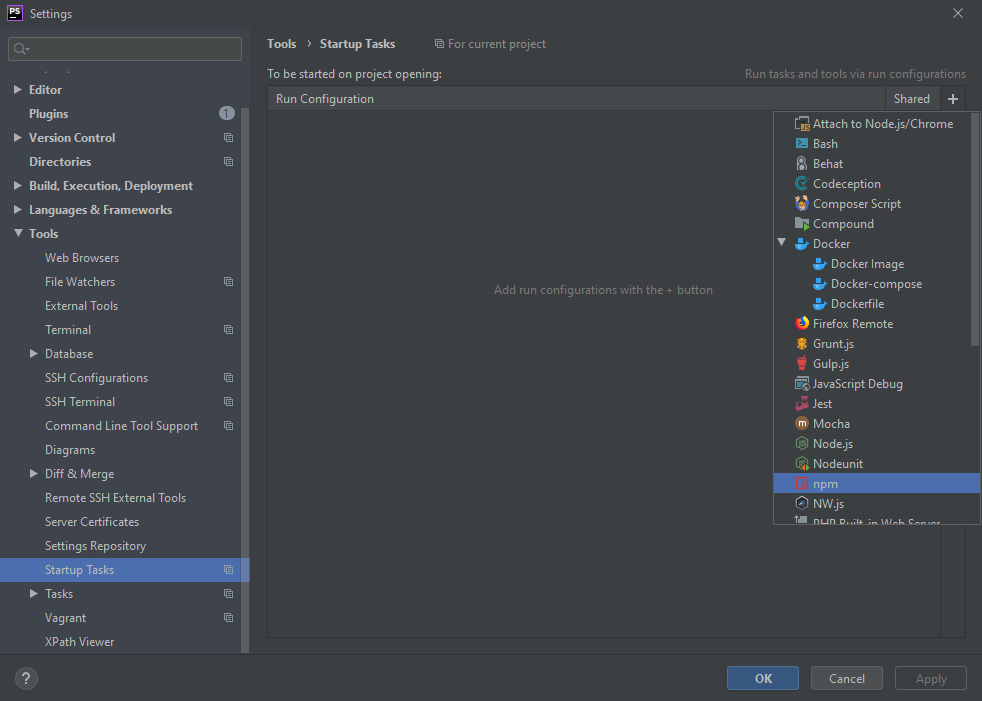
Task: Click the Codeception icon
Action: (x=802, y=184)
